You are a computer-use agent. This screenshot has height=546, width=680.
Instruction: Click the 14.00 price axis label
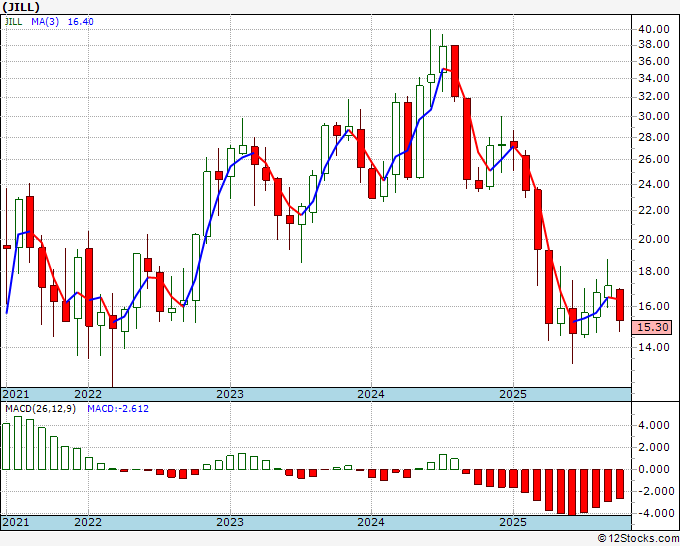pyautogui.click(x=654, y=347)
